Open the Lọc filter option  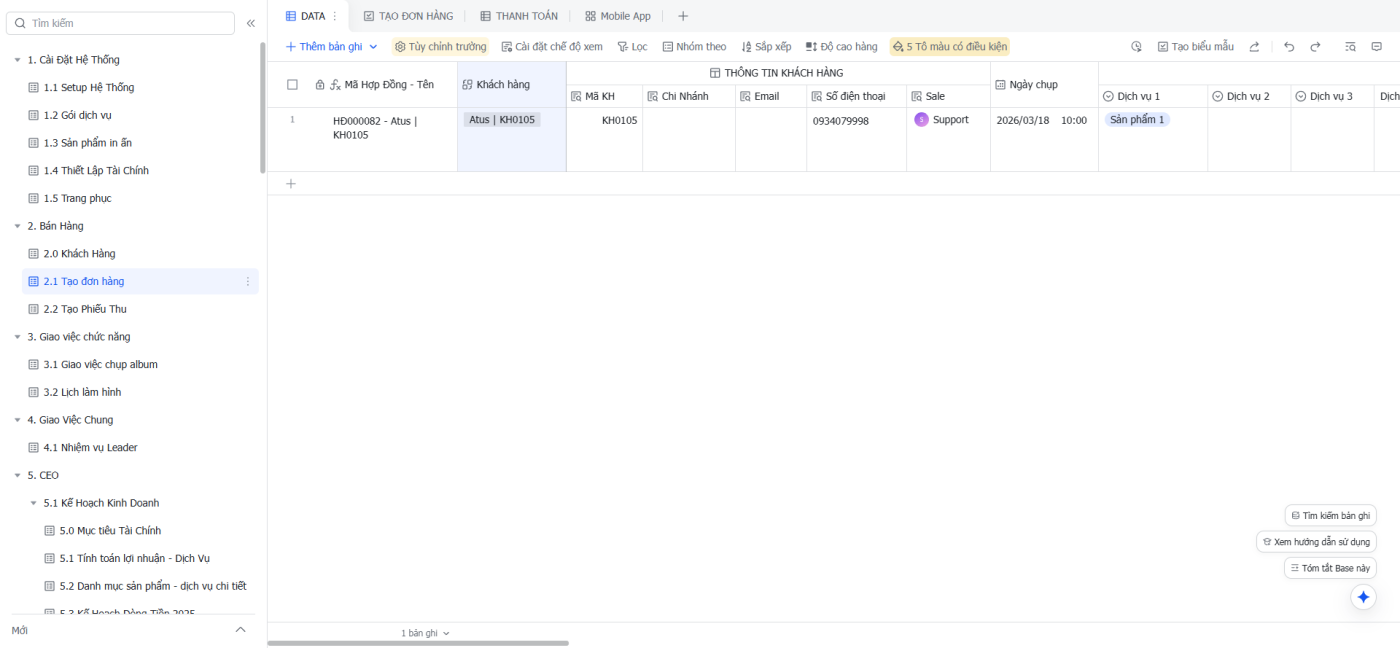pos(632,47)
